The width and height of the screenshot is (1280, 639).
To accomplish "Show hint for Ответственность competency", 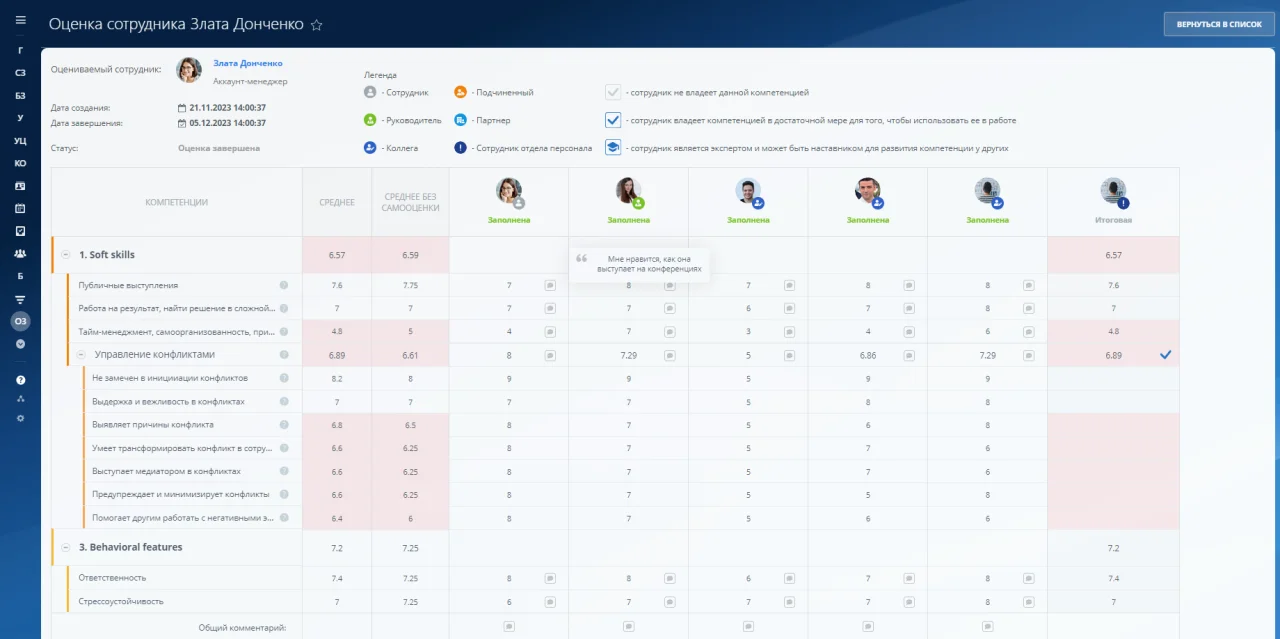I will [x=284, y=578].
